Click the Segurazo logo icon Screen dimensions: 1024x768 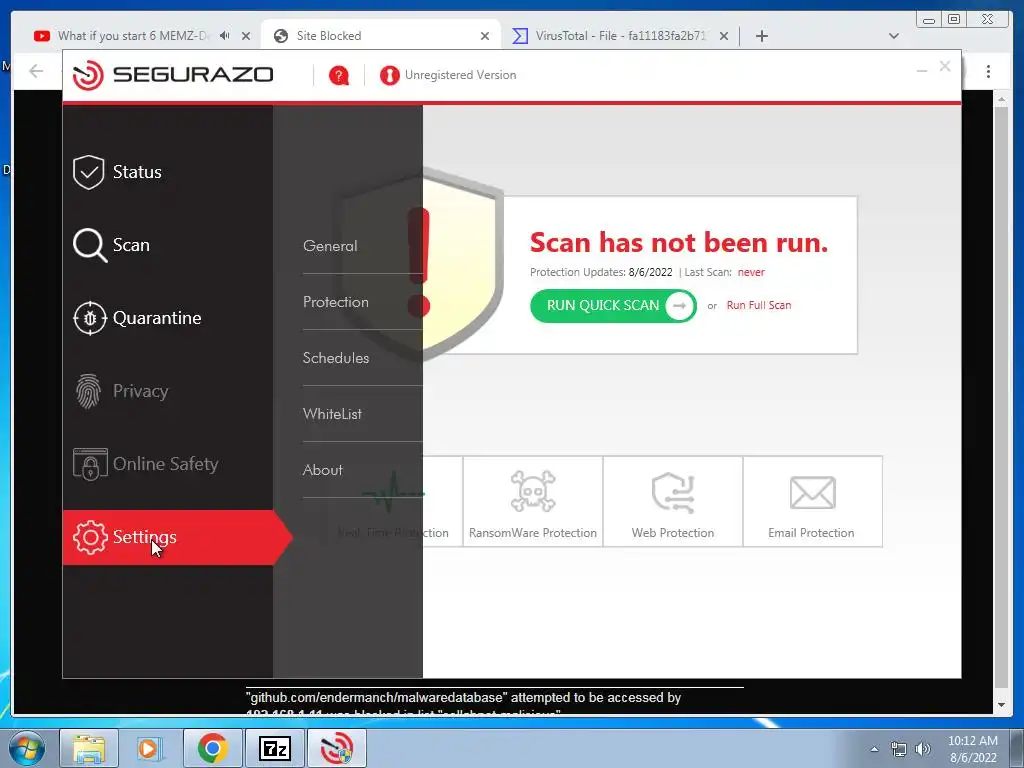coord(88,75)
